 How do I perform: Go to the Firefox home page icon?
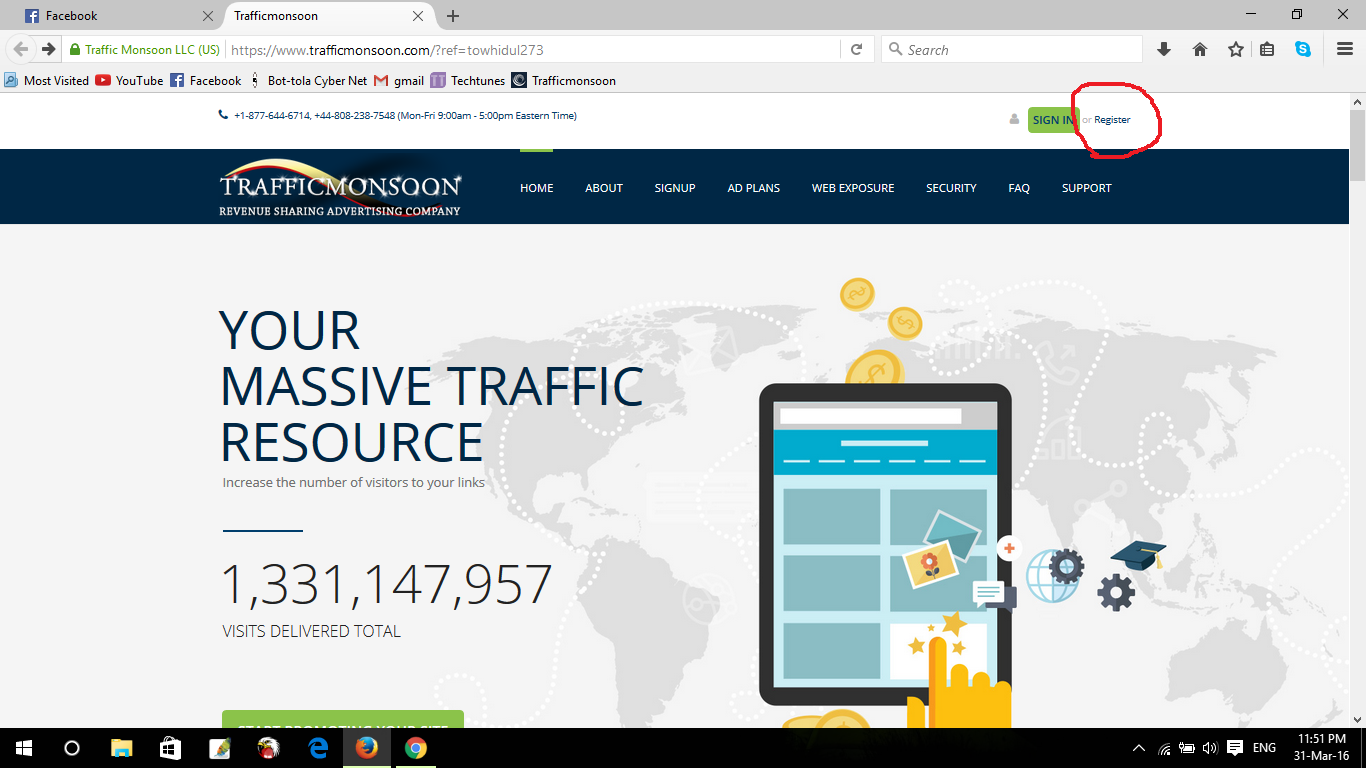point(1200,49)
